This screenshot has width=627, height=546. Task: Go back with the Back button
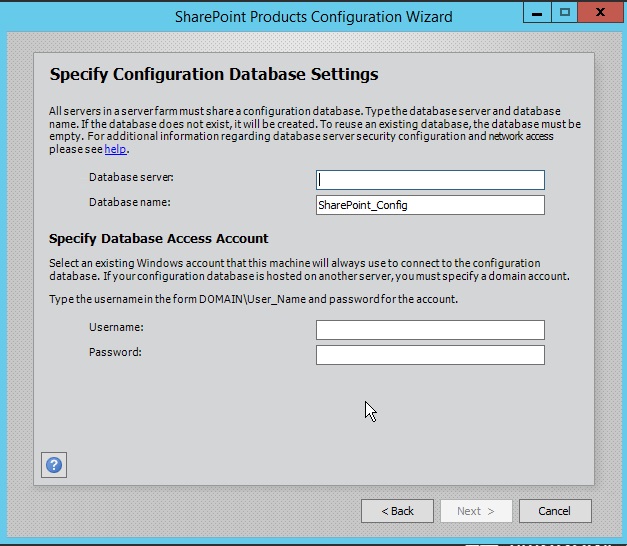point(397,511)
